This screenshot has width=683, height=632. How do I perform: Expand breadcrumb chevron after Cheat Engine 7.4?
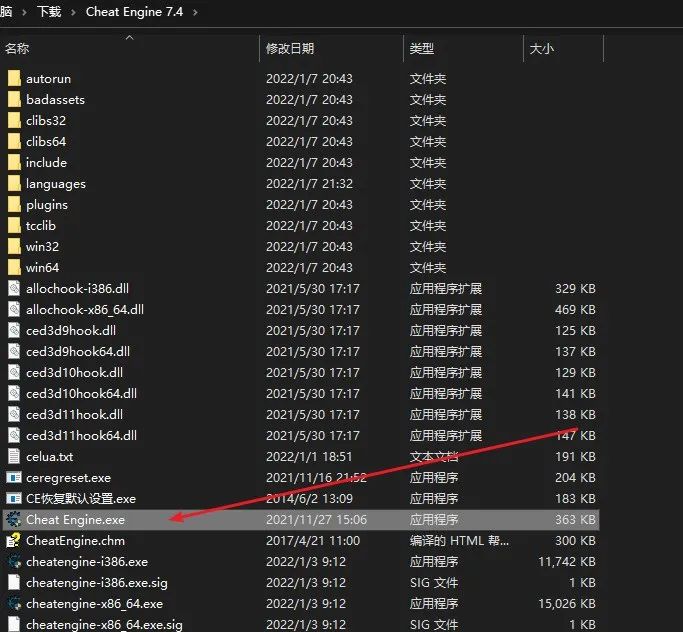coord(195,12)
